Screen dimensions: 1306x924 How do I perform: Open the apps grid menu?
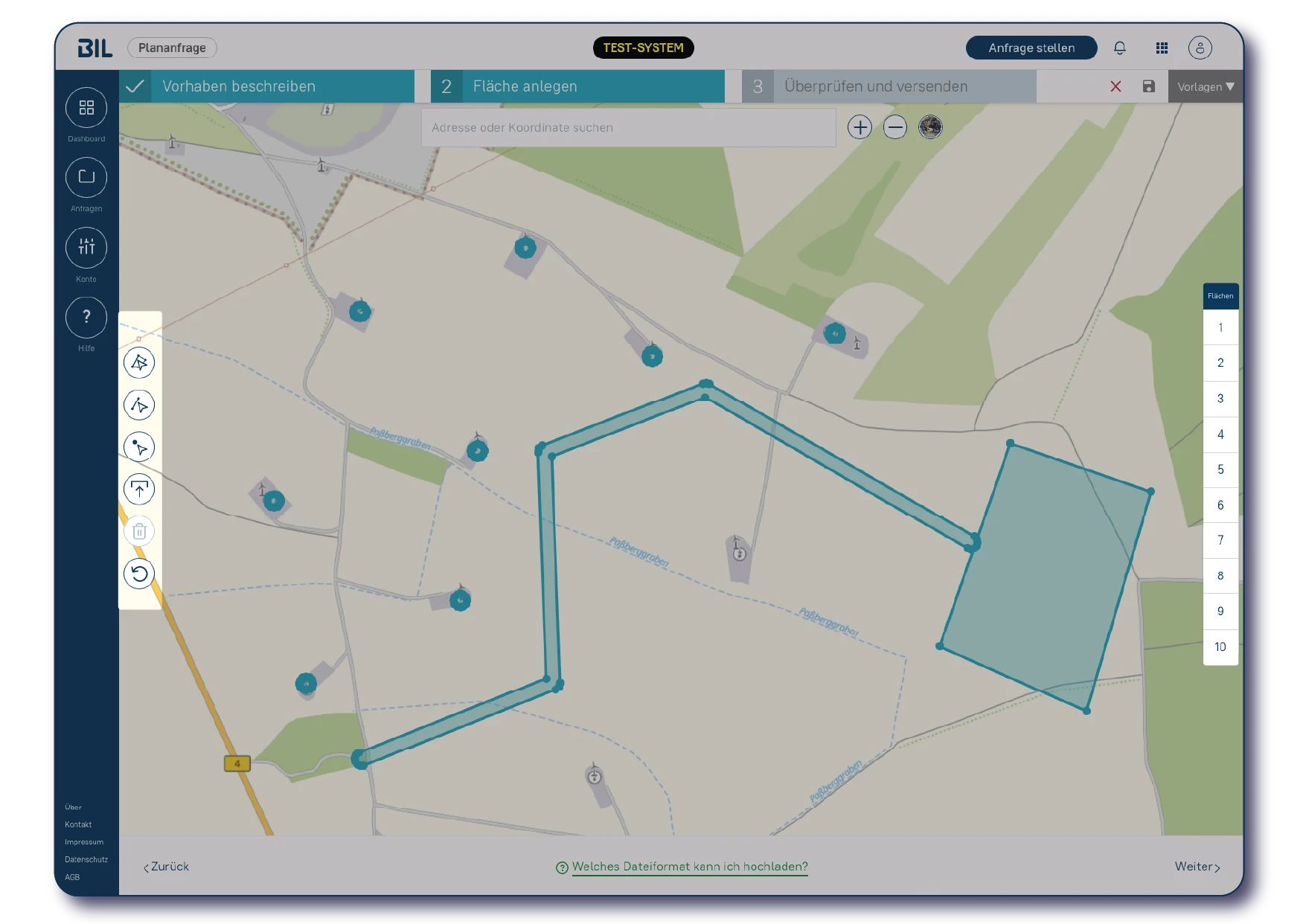click(x=1162, y=48)
